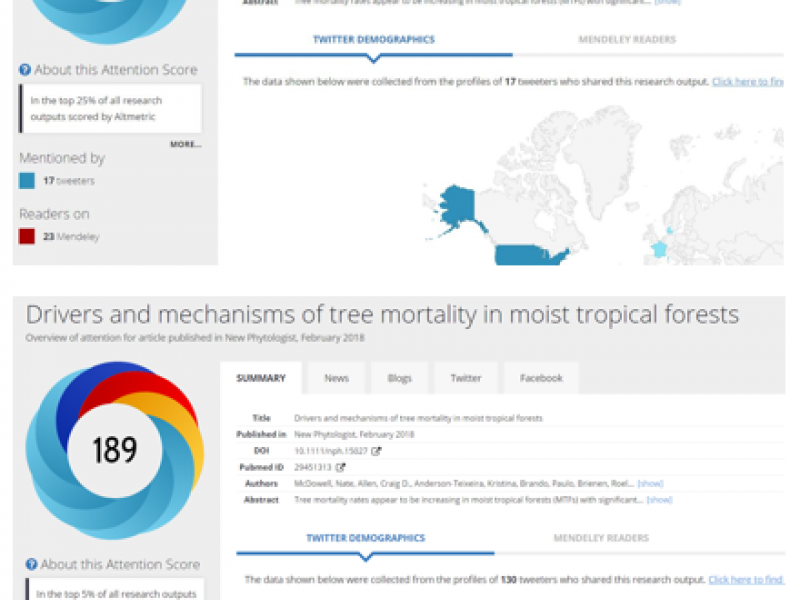Open the 17 tweeters mention link

click(x=69, y=181)
